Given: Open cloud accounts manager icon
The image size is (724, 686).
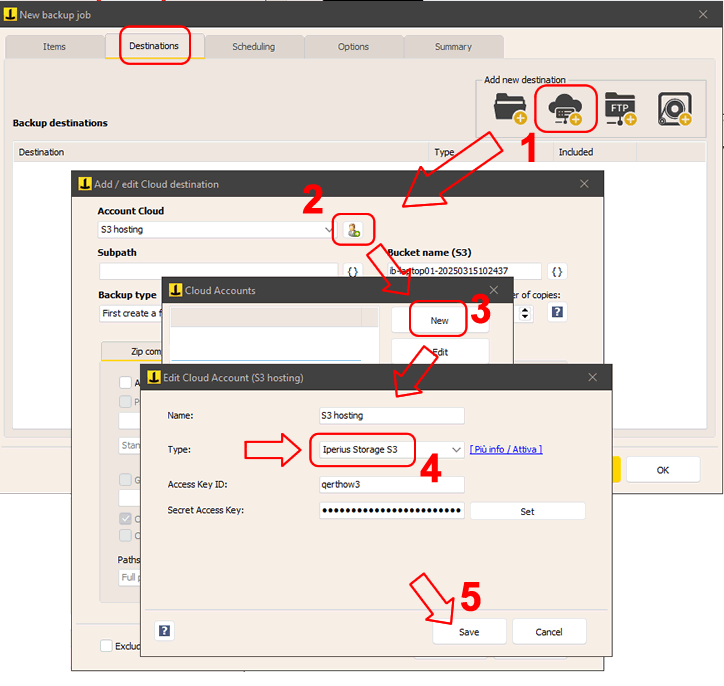Looking at the screenshot, I should point(354,230).
